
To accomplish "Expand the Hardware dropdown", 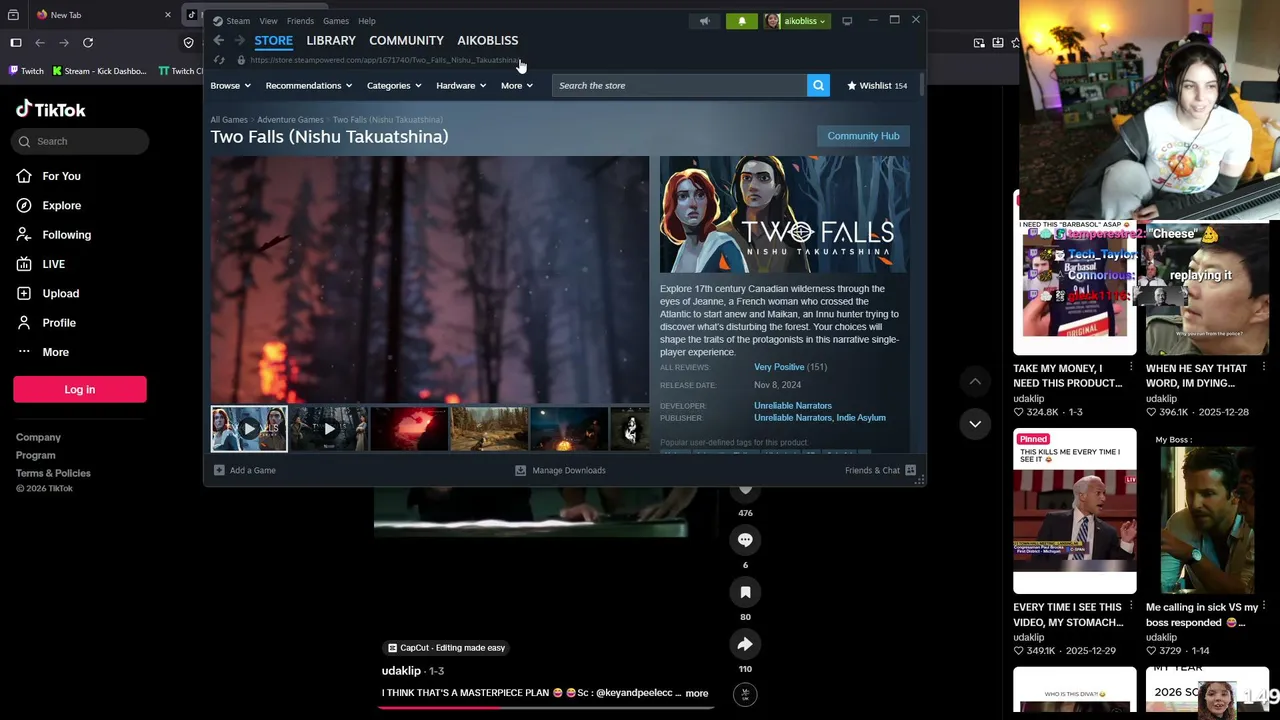I will tap(461, 85).
